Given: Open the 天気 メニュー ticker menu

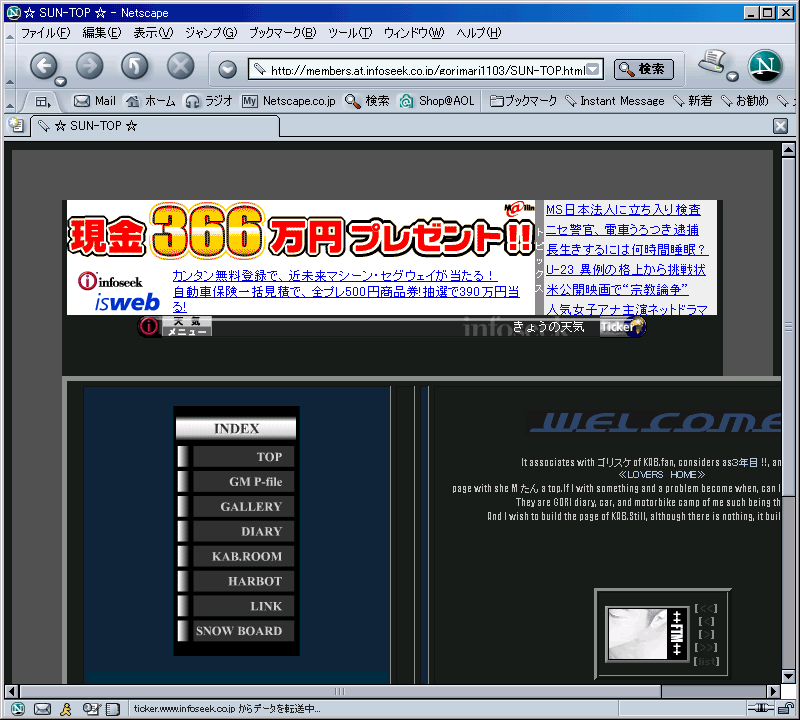Looking at the screenshot, I should 187,327.
